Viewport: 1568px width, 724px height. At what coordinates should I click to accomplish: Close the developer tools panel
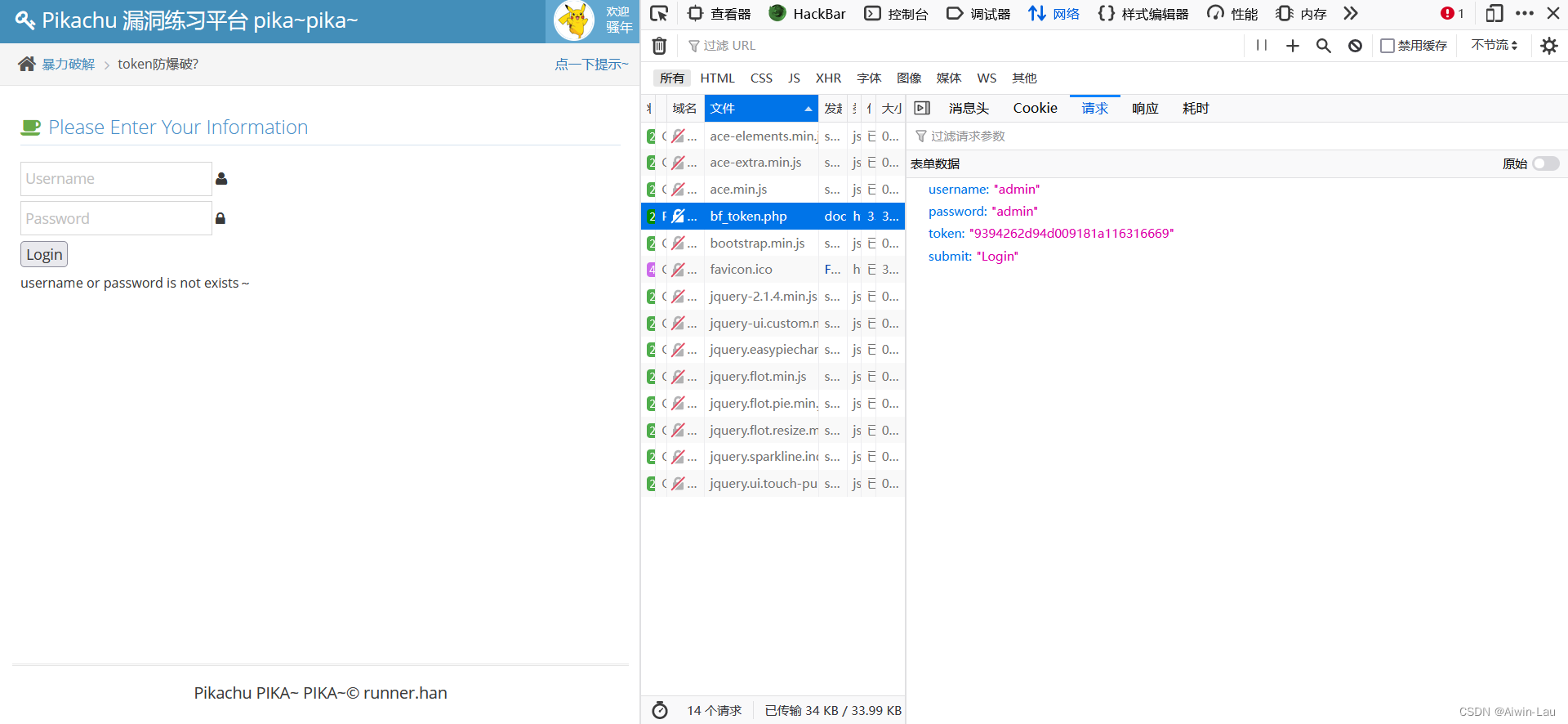[x=1553, y=14]
